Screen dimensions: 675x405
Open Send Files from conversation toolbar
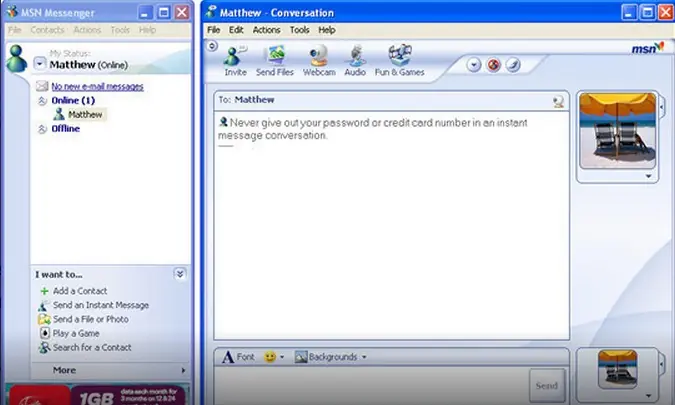coord(275,61)
